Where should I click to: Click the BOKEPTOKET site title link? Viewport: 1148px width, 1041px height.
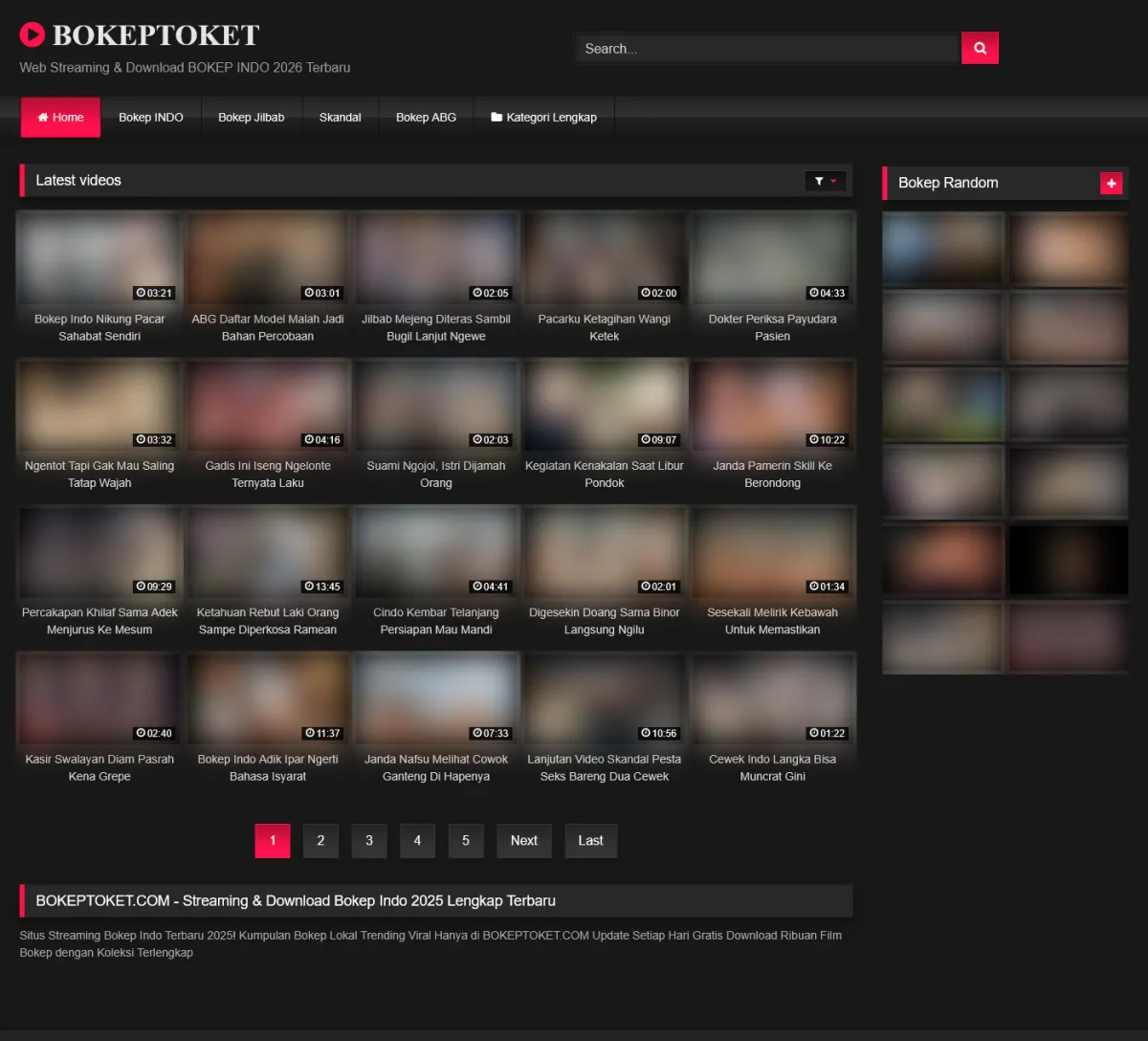155,35
